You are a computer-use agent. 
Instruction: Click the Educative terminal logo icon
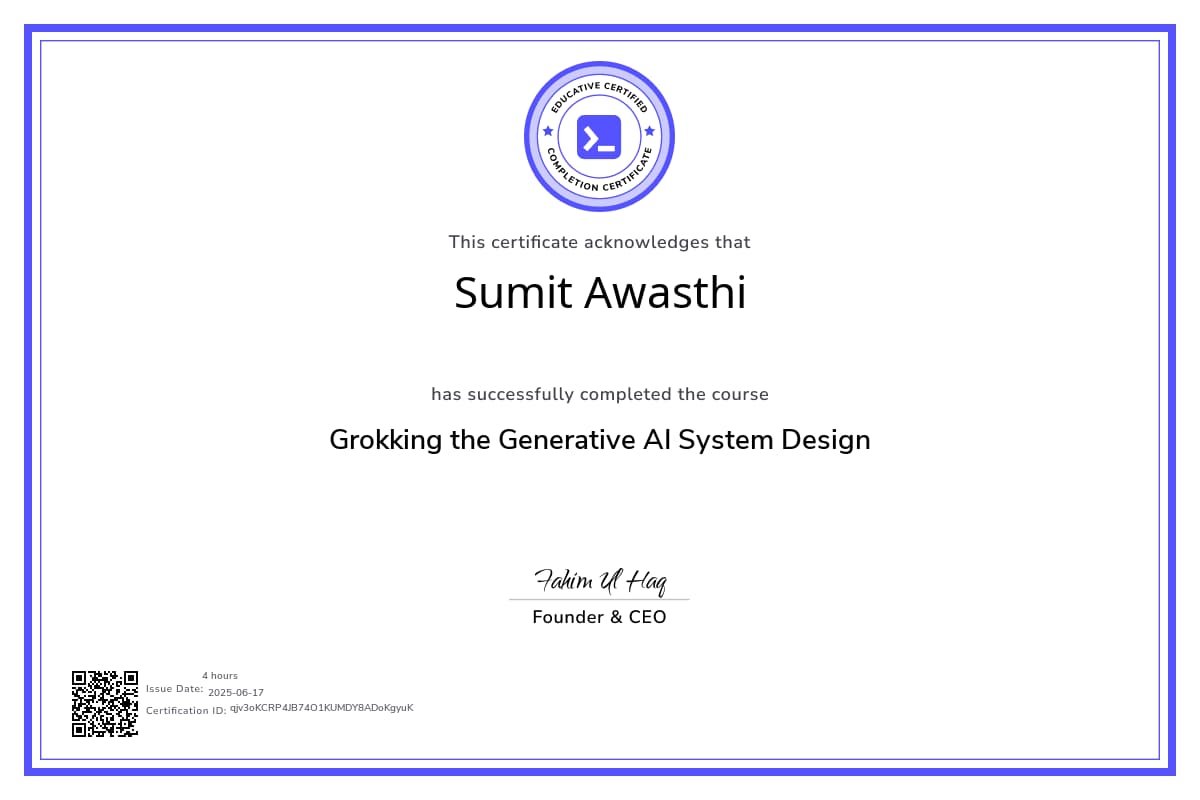click(599, 137)
